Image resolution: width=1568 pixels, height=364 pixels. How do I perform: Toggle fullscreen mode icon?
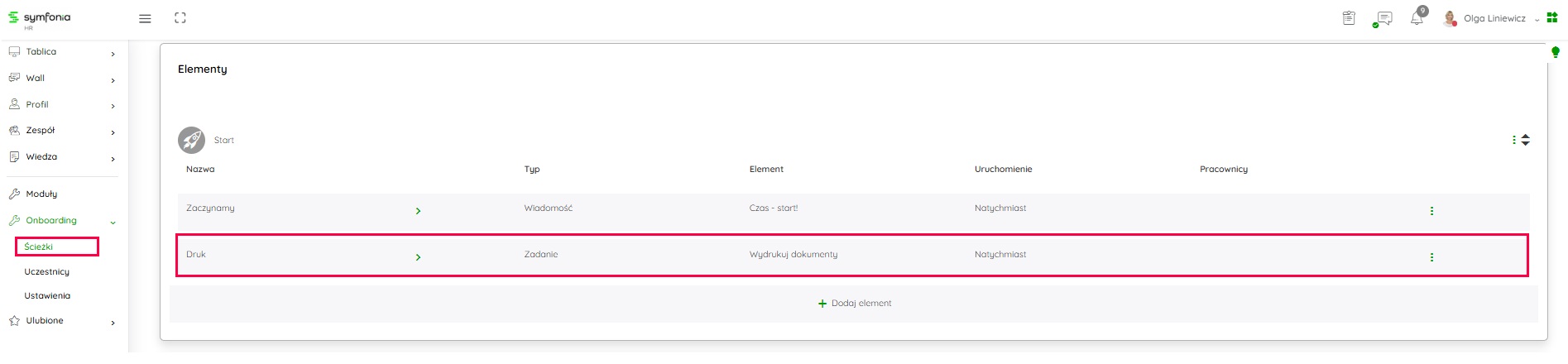180,18
